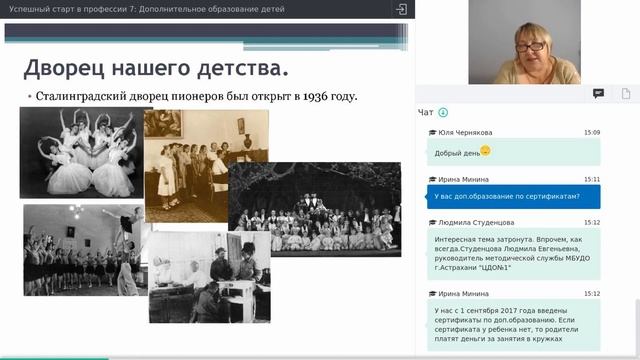Screen dimensions: 640x360
Task: Click sender name Юля Чернякова
Action: [x=465, y=132]
